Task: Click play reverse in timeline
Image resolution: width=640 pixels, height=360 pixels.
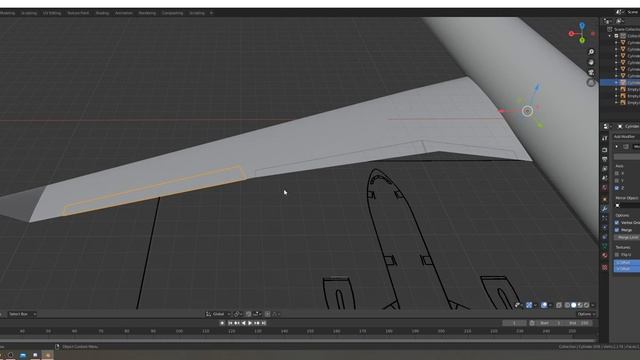Action: 243,323
